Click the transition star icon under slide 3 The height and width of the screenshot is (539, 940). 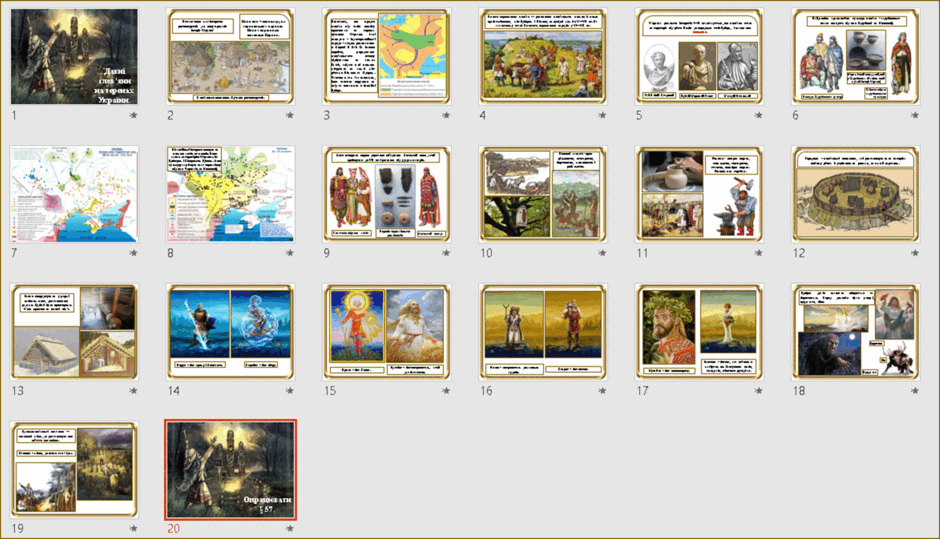pyautogui.click(x=446, y=115)
